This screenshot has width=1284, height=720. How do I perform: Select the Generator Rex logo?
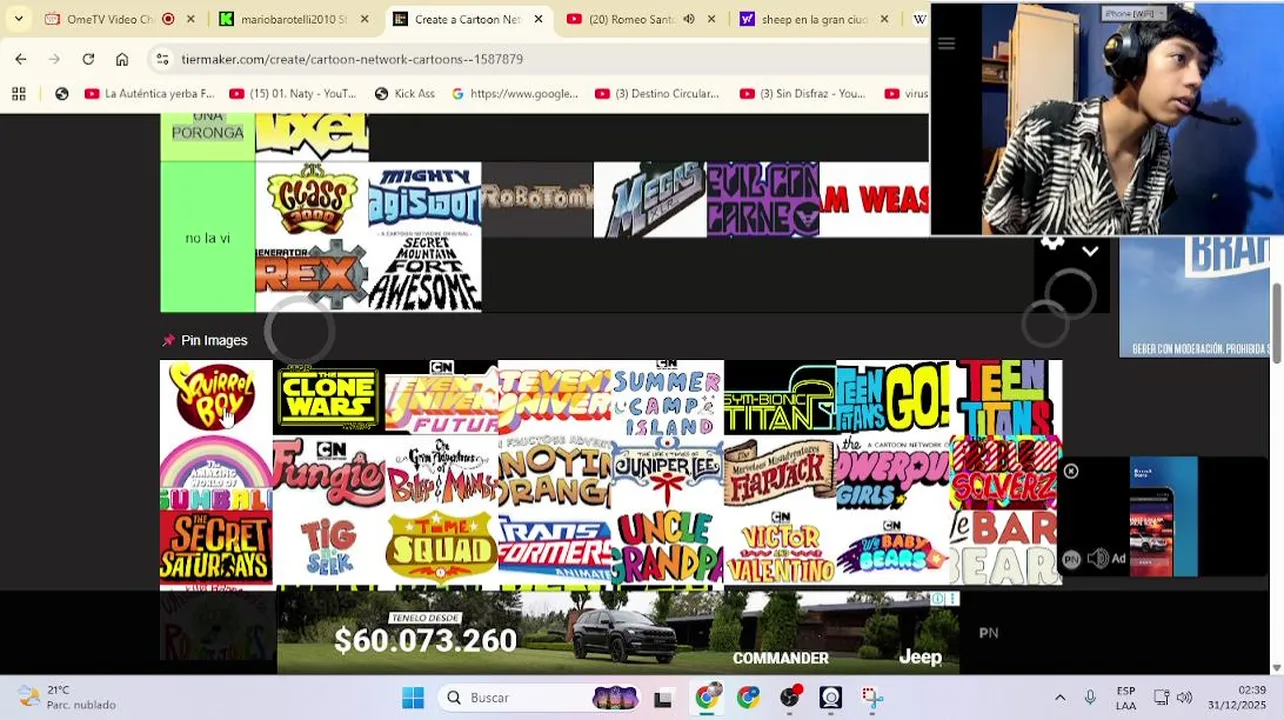coord(312,275)
